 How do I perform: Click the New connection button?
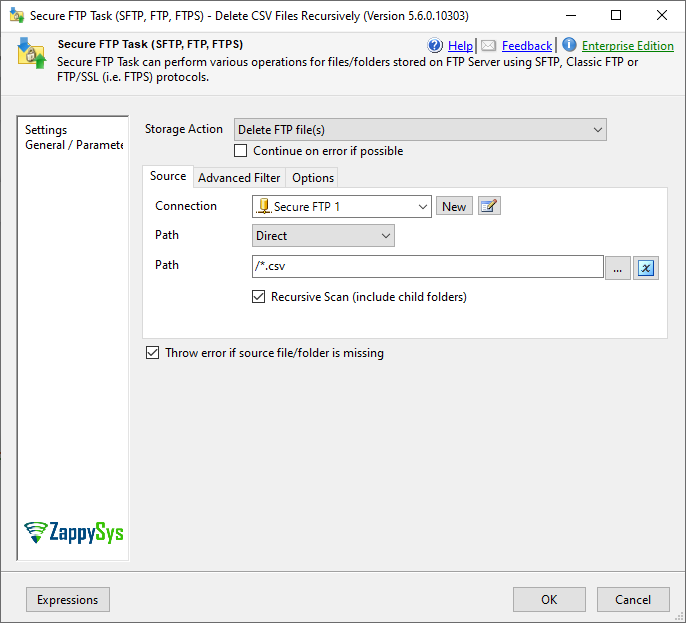(x=454, y=206)
